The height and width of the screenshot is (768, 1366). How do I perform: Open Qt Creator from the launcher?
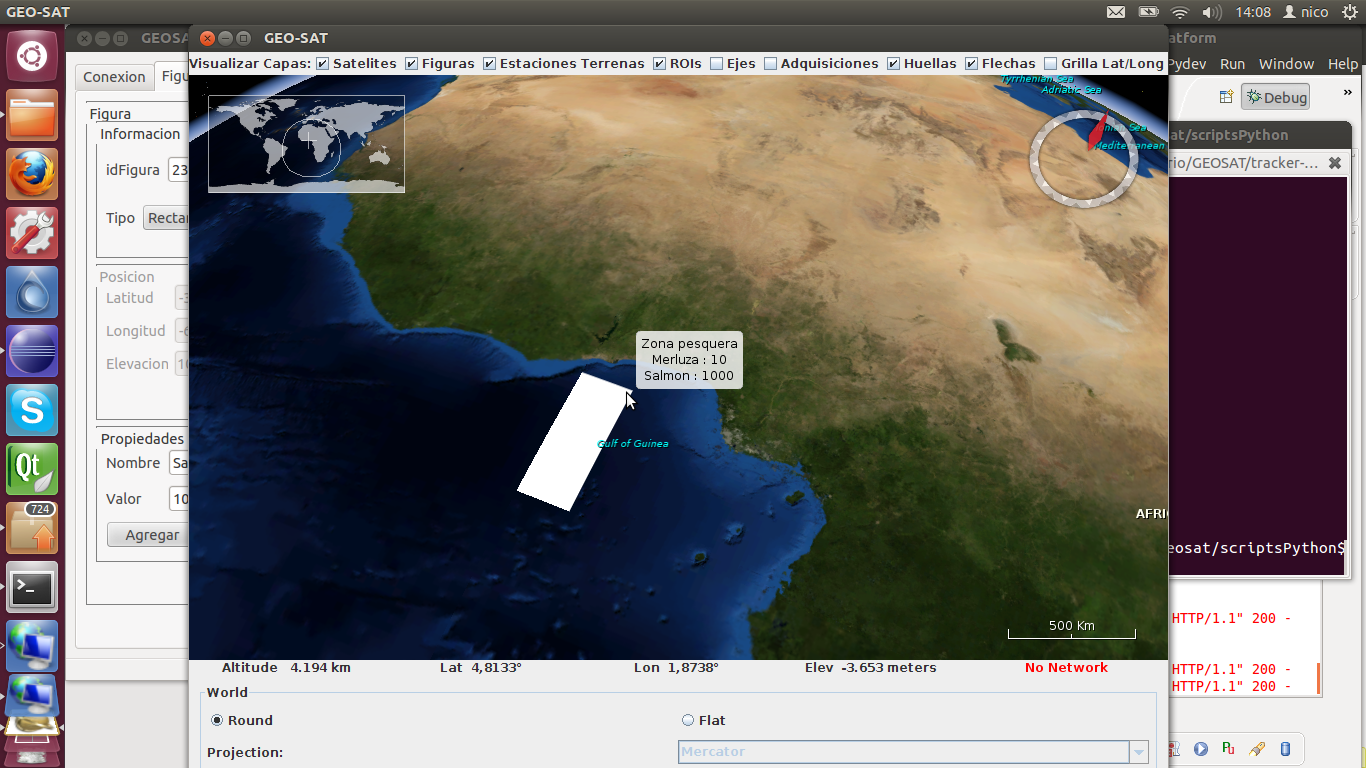pos(32,469)
